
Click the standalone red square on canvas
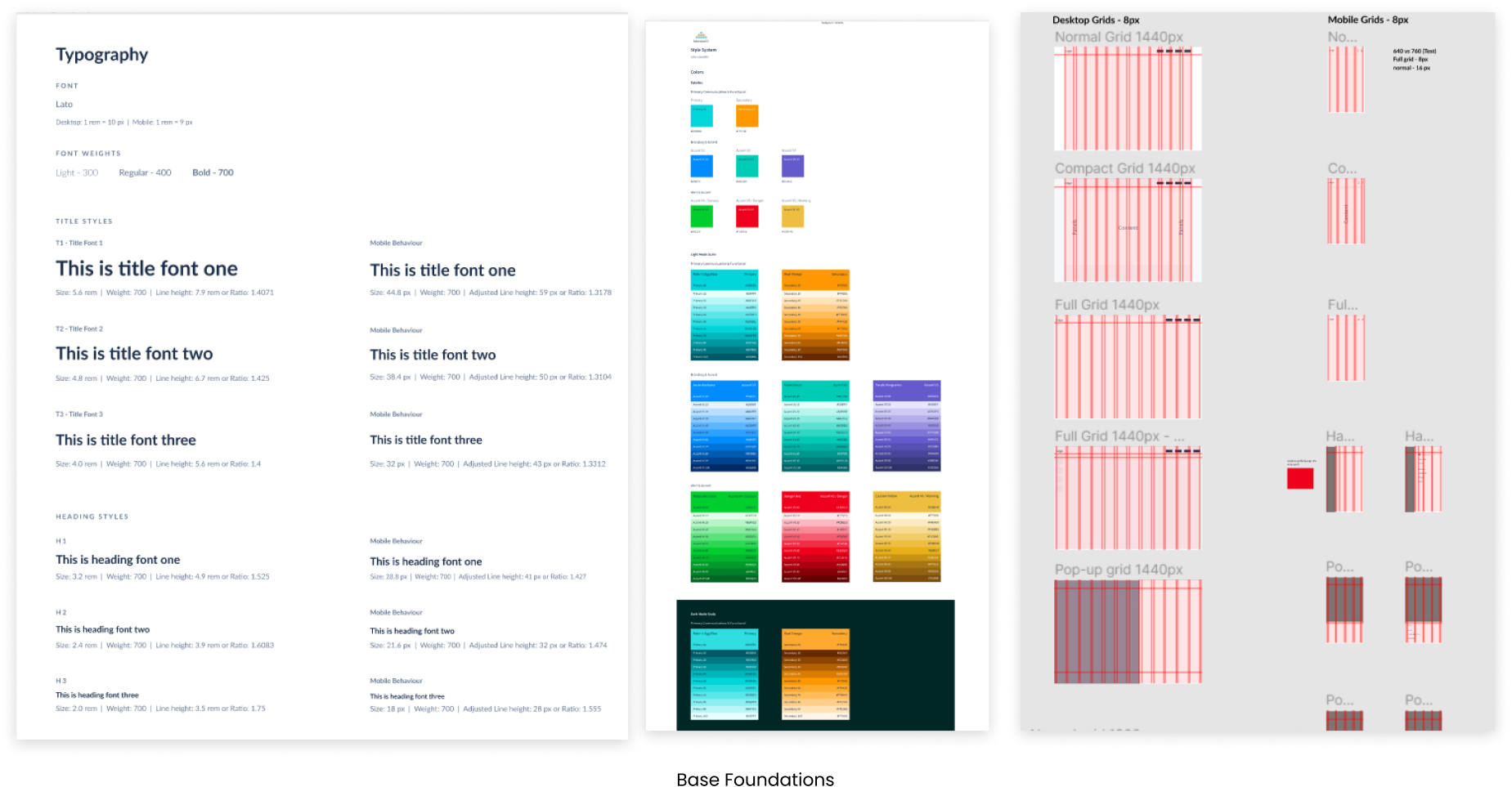(1299, 478)
